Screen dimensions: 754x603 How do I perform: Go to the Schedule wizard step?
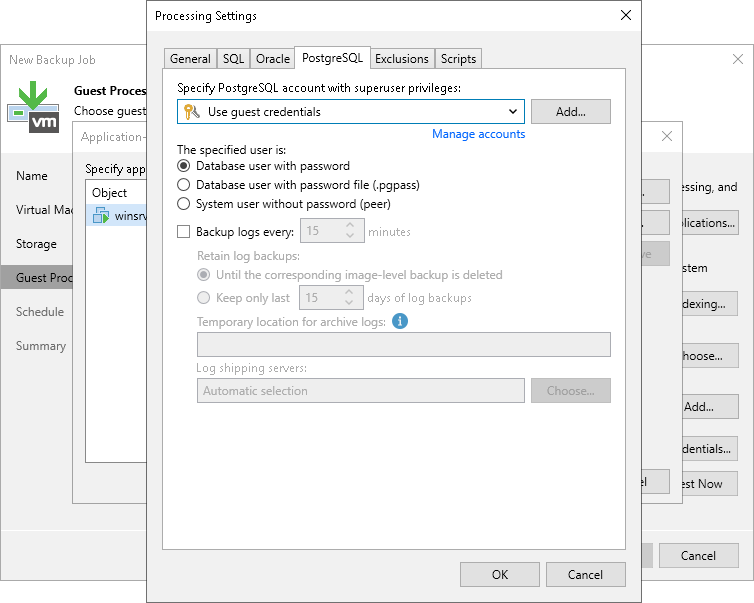40,312
